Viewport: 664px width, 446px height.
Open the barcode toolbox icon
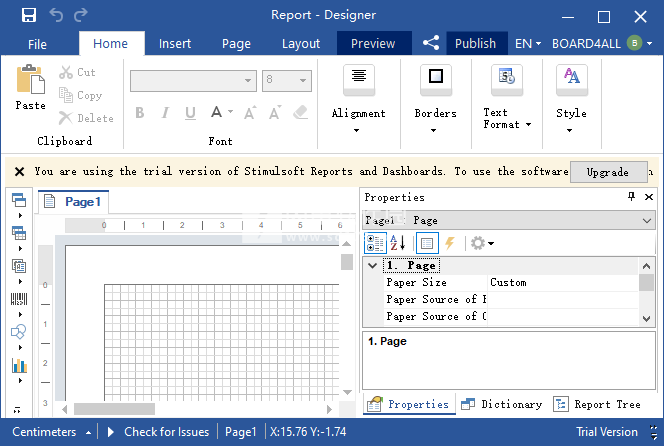coord(19,299)
